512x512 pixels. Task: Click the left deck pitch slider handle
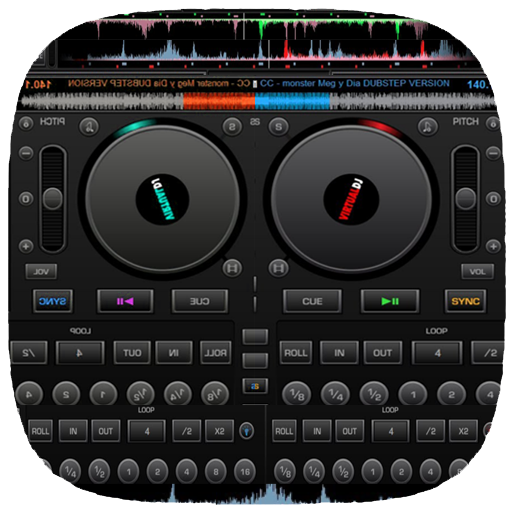tap(53, 199)
